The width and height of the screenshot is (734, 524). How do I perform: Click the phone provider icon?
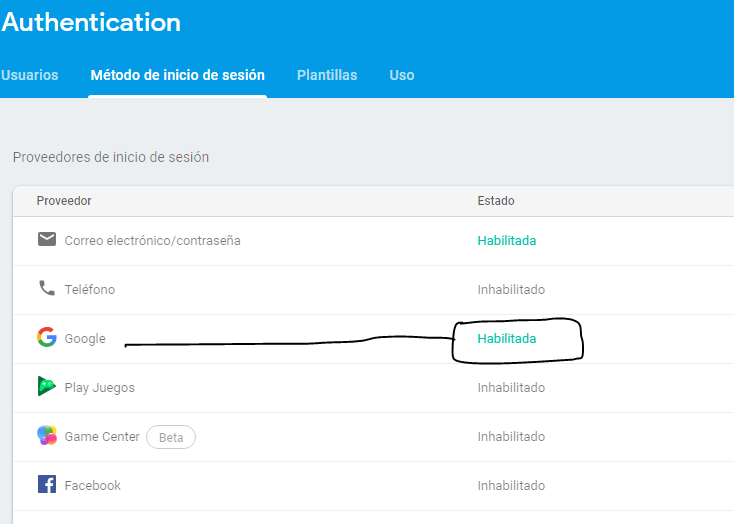pos(47,289)
